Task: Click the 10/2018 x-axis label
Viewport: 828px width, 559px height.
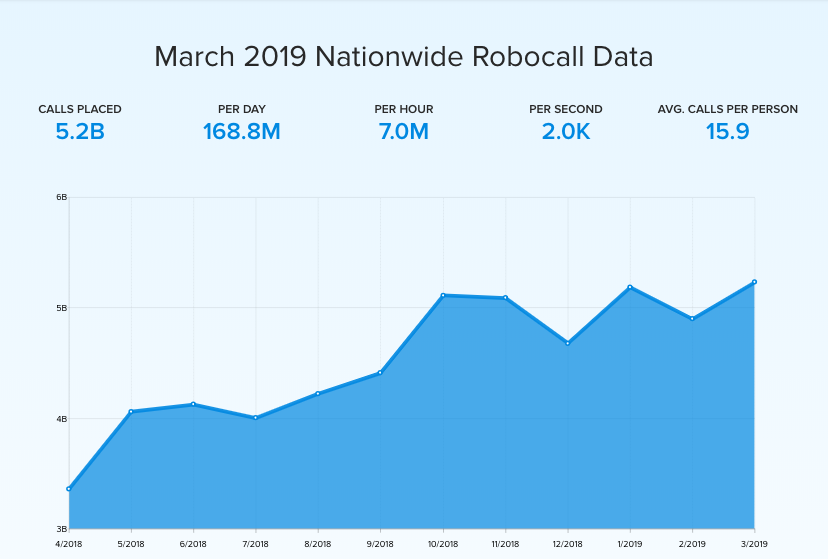Action: (x=443, y=543)
